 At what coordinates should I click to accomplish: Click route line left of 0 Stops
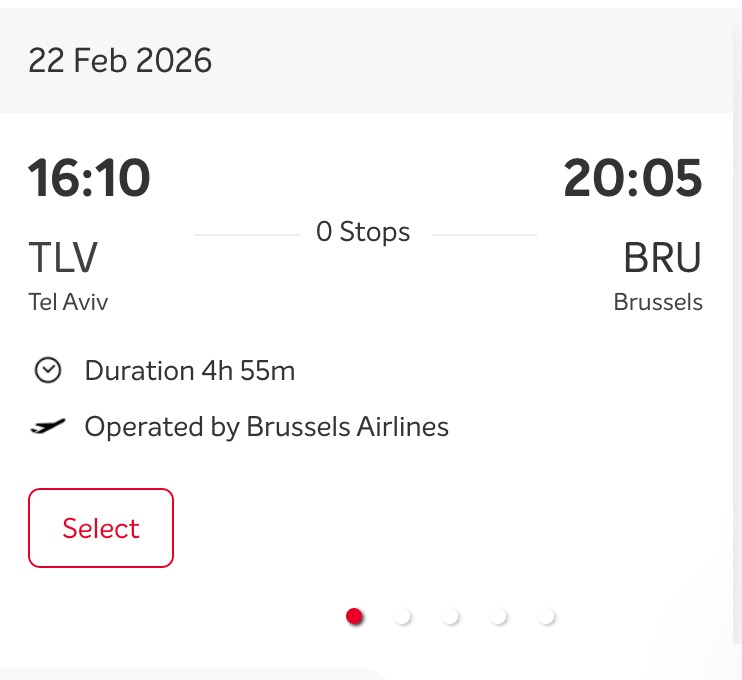(246, 234)
